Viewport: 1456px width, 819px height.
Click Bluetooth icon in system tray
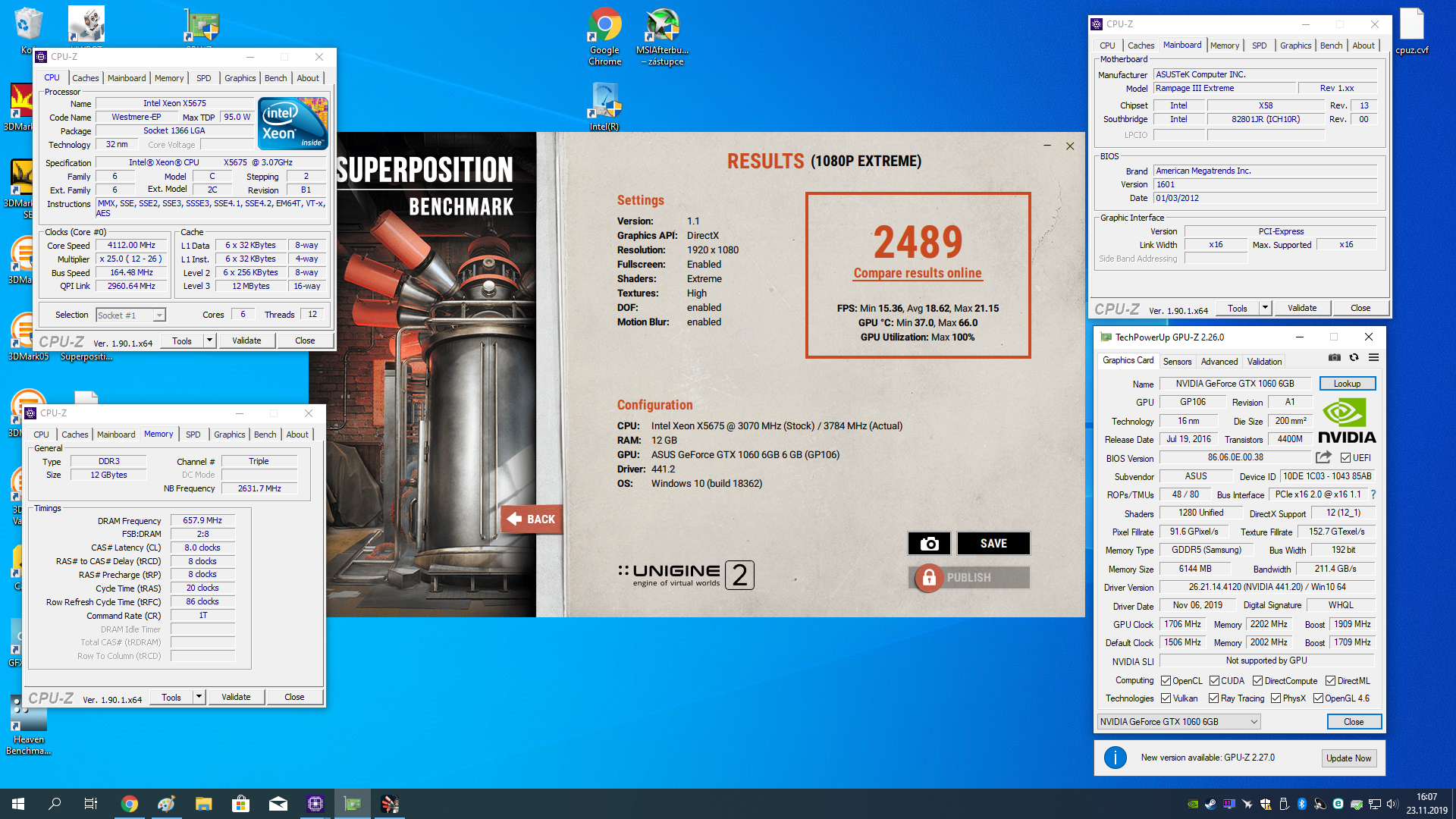click(x=1301, y=804)
